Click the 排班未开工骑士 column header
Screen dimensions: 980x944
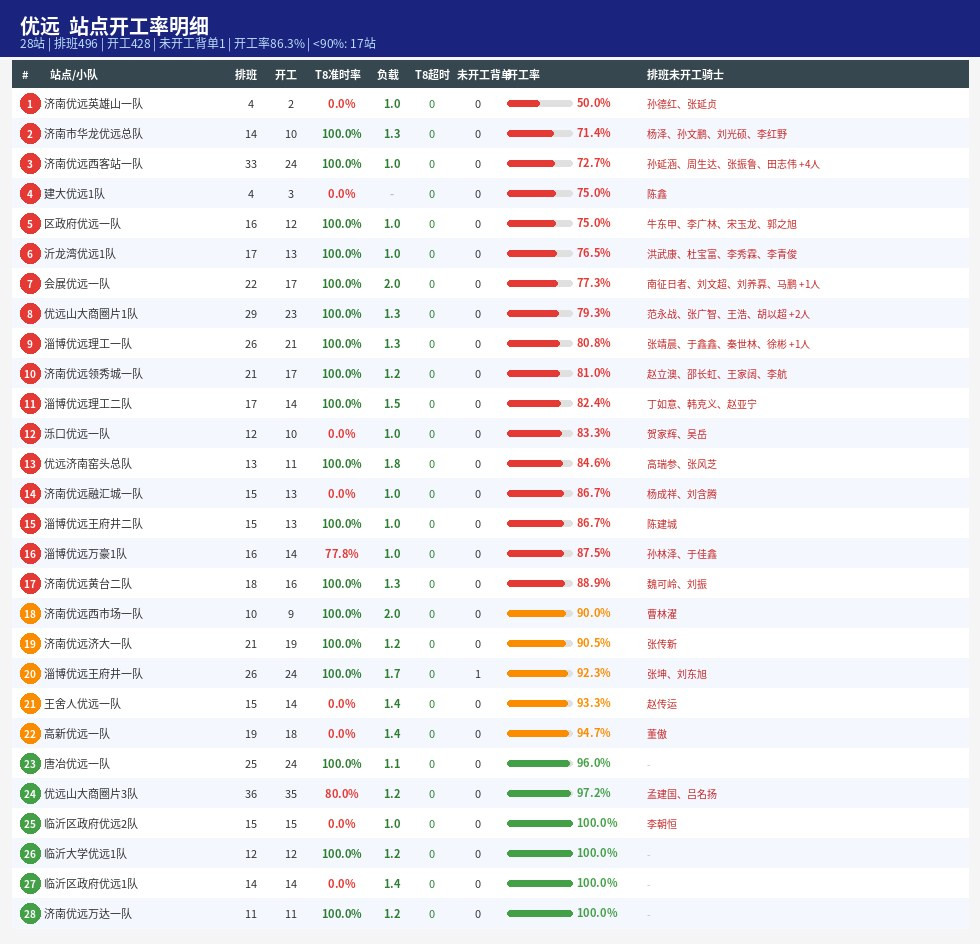[x=685, y=74]
